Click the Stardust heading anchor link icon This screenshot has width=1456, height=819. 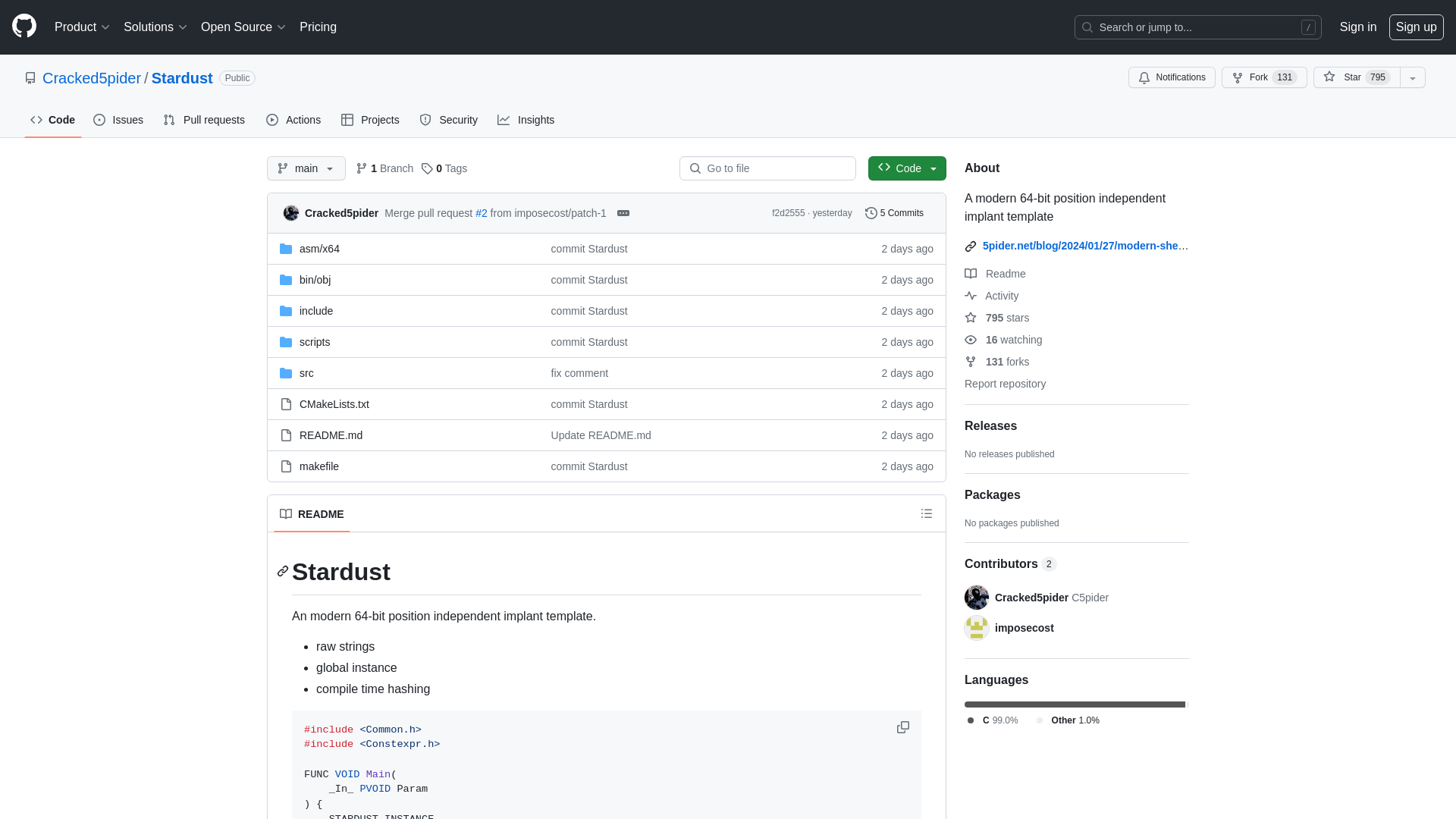[283, 572]
